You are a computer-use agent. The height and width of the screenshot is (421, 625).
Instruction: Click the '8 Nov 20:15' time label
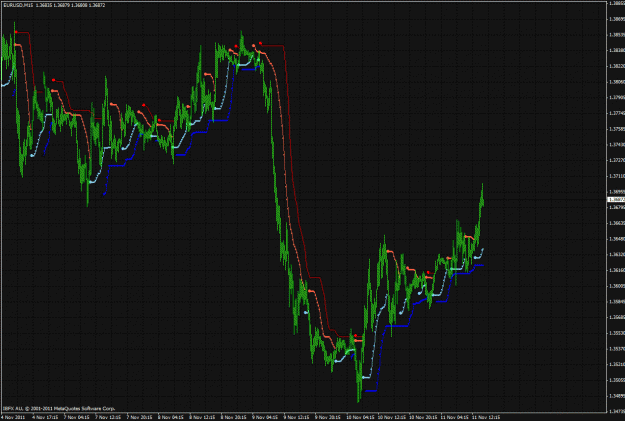pos(234,417)
